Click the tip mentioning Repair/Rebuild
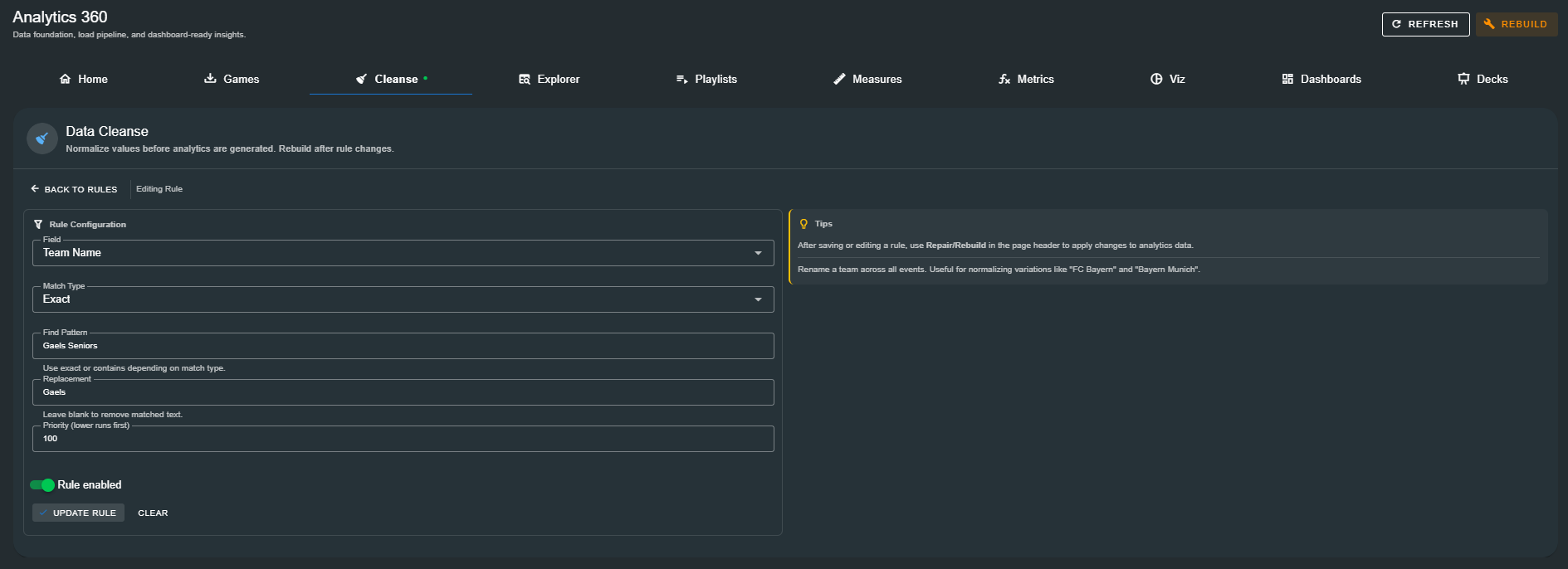This screenshot has width=1568, height=569. (995, 246)
